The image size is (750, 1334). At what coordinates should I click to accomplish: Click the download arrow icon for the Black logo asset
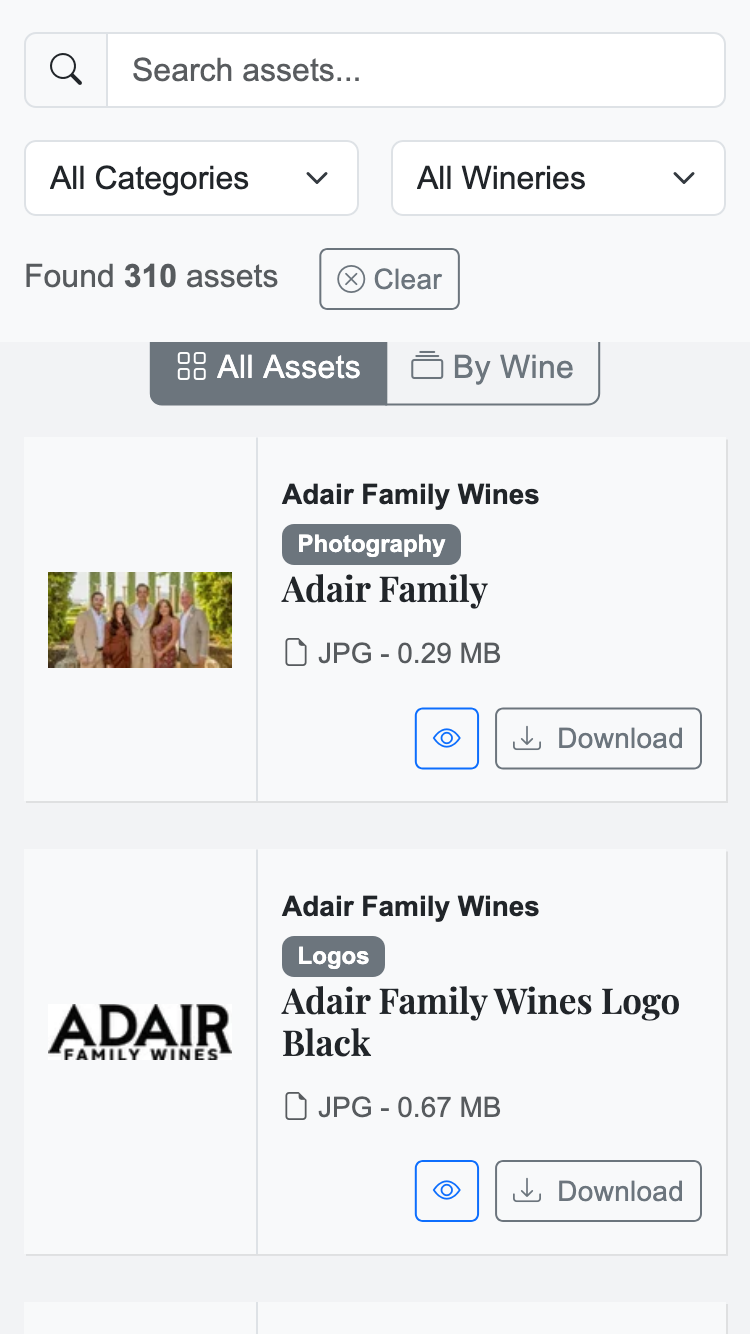point(527,1190)
